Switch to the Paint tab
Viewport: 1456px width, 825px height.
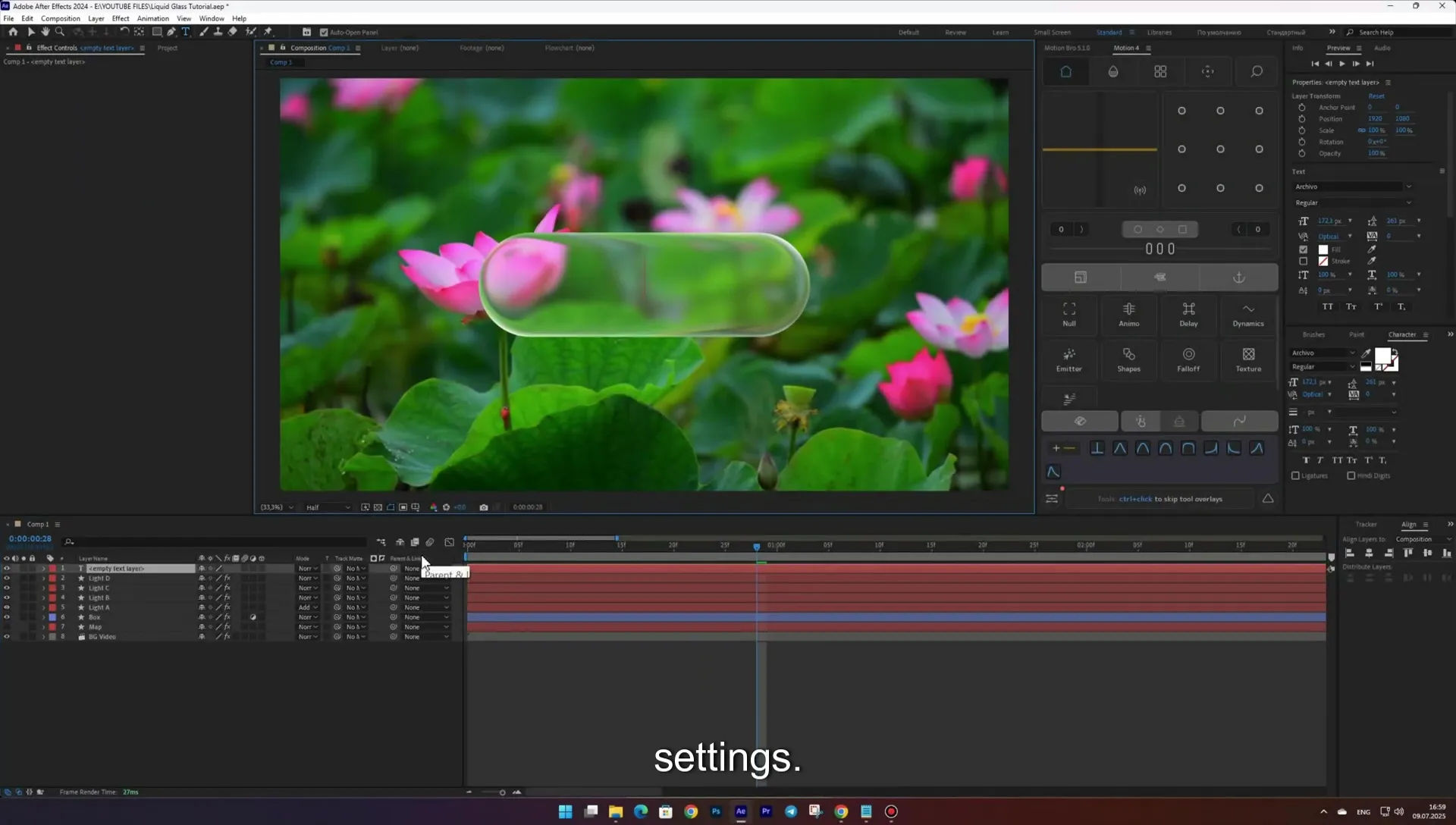1357,334
